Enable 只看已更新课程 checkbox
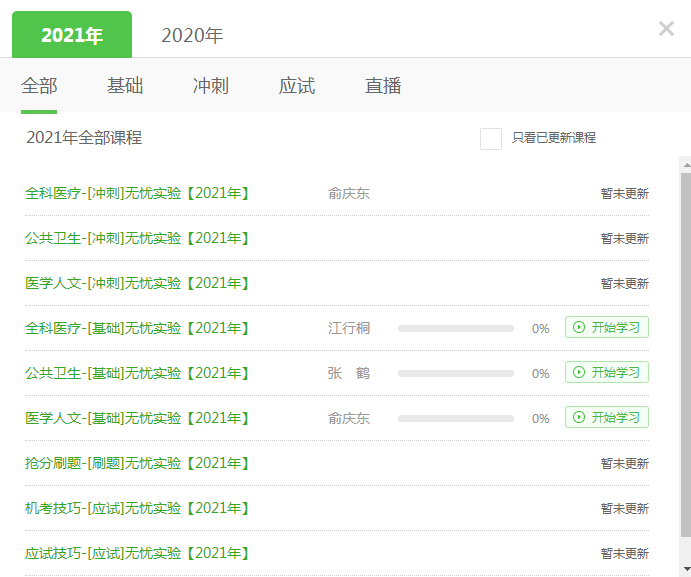 click(491, 139)
